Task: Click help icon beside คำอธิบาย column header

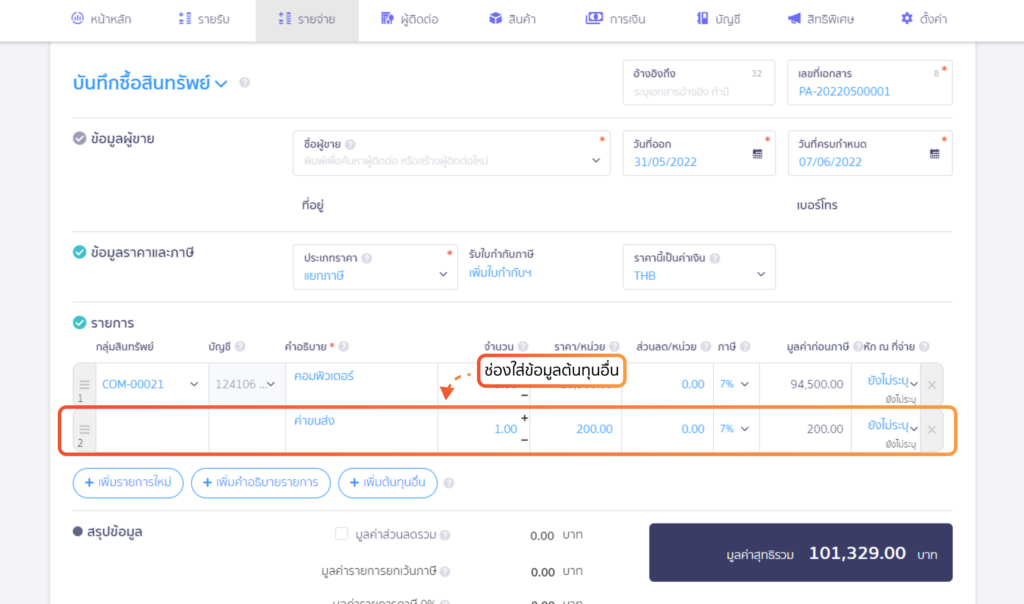Action: click(x=344, y=347)
